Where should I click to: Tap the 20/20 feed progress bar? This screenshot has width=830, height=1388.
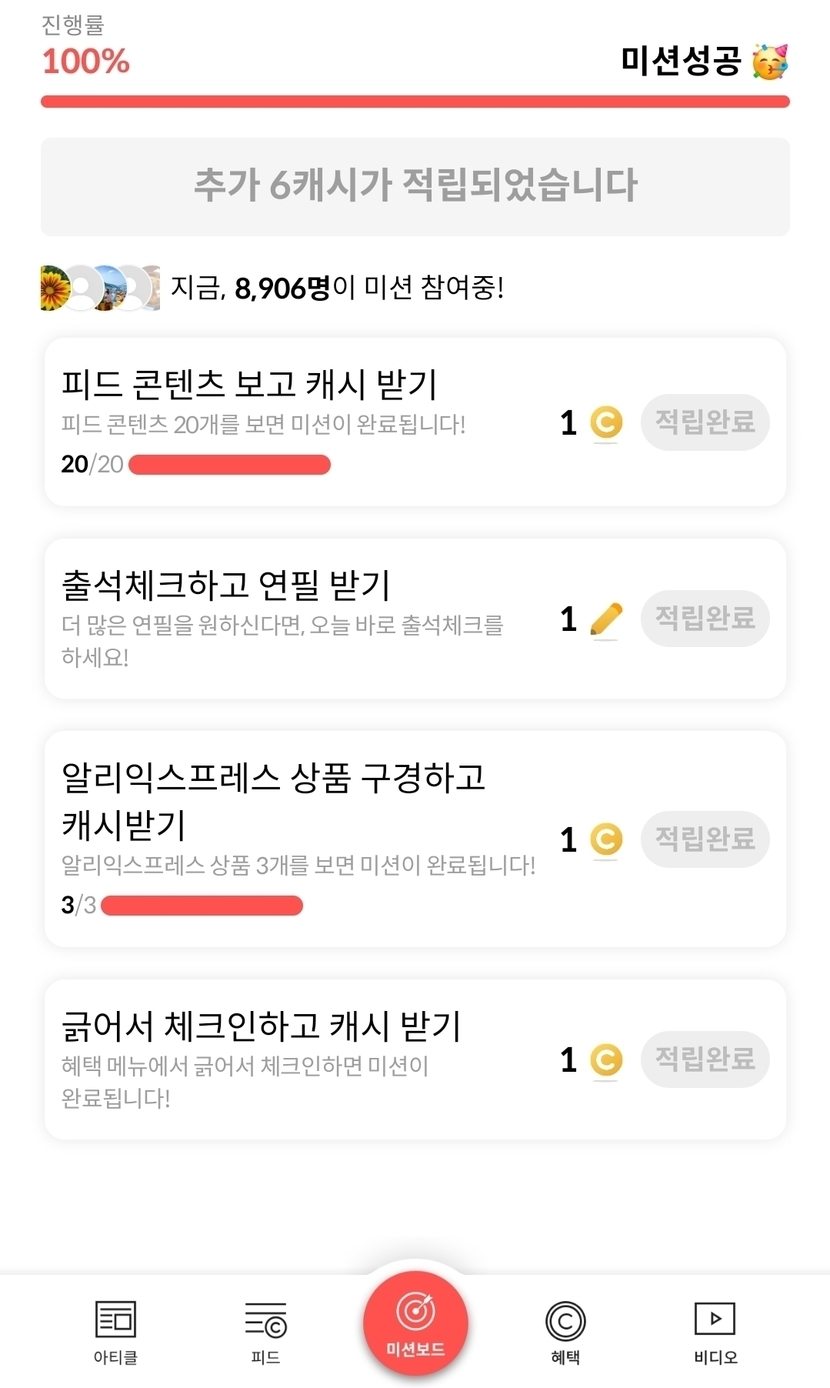pos(230,465)
